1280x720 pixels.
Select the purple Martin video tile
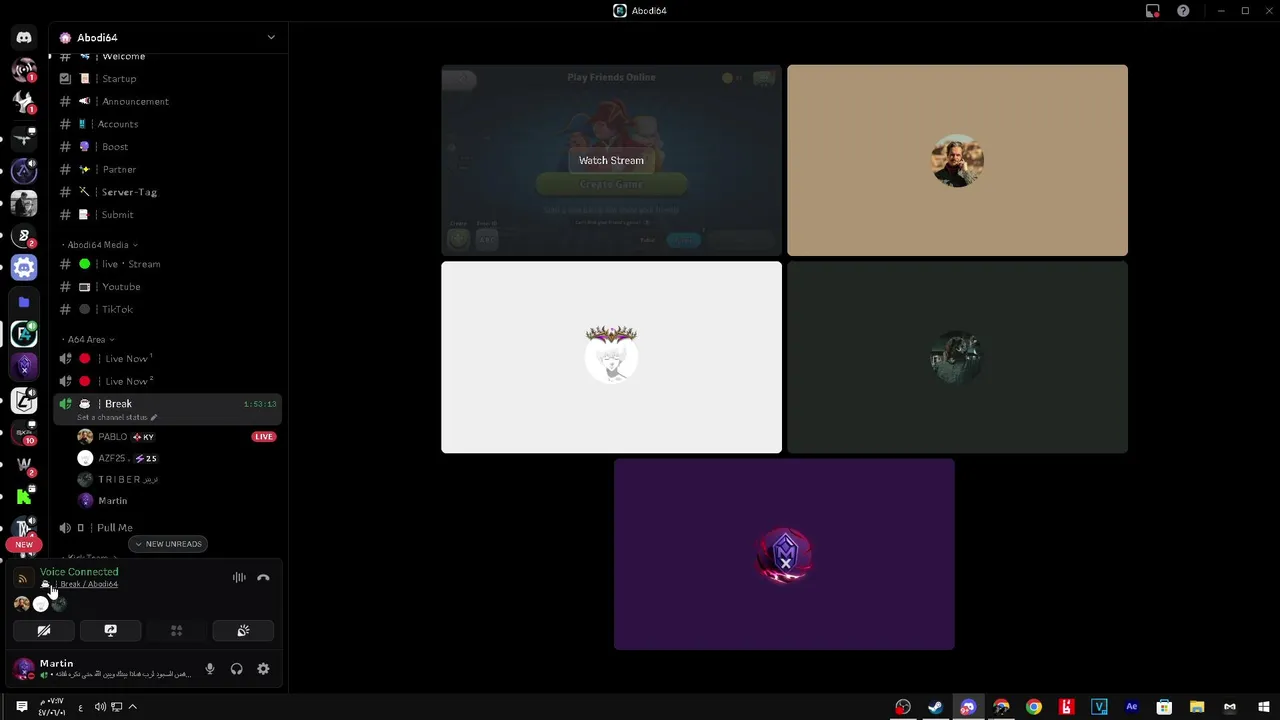pyautogui.click(x=784, y=554)
